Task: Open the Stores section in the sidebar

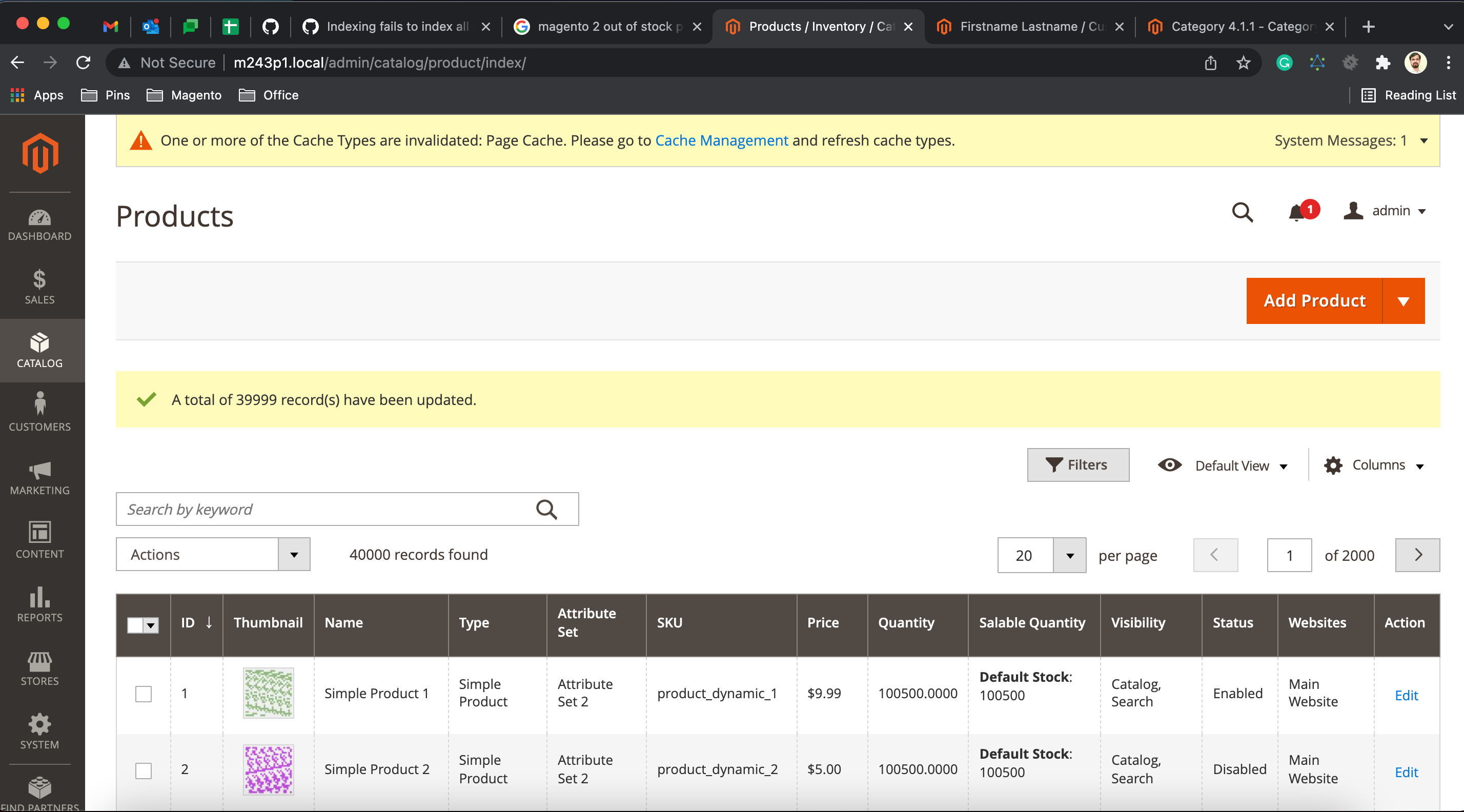Action: click(39, 669)
